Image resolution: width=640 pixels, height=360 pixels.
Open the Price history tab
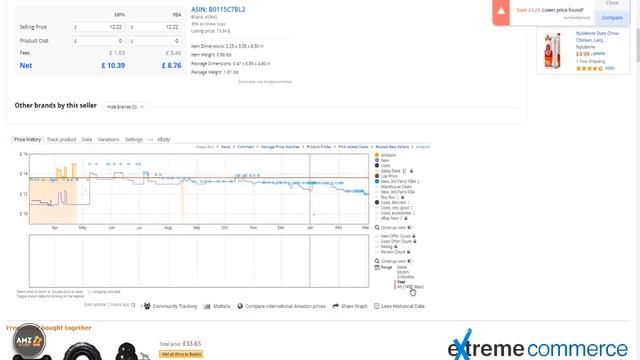click(x=27, y=140)
